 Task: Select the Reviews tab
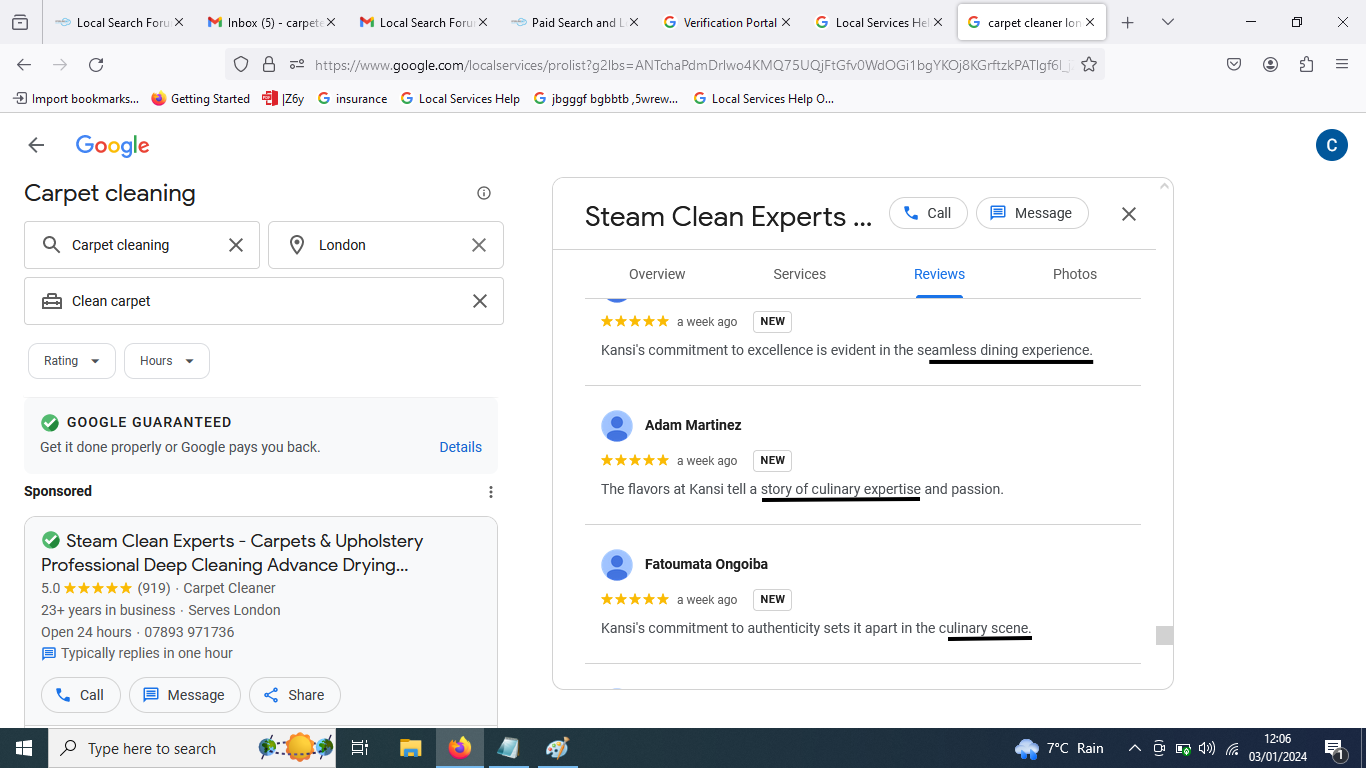pyautogui.click(x=939, y=274)
